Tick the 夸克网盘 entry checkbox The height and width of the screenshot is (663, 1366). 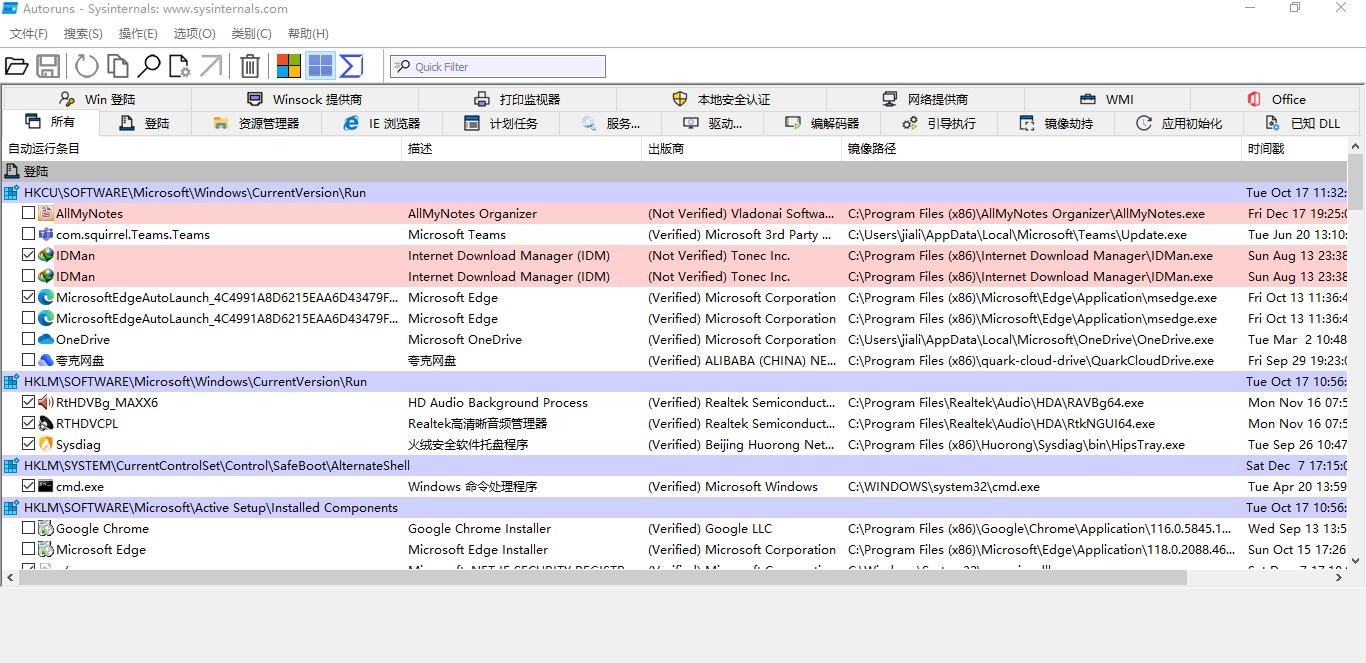(x=28, y=360)
